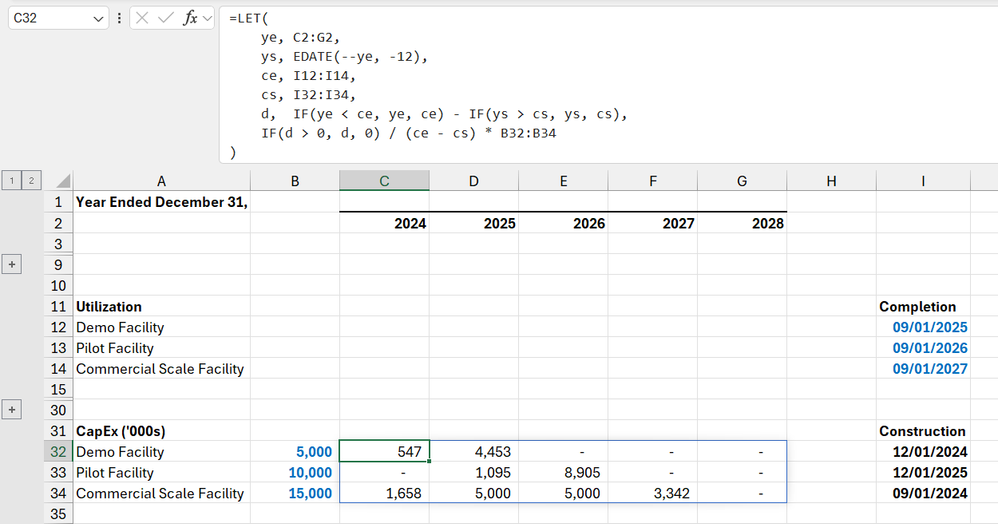Screen dimensions: 998x524
Task: Select column D header
Action: tap(474, 181)
